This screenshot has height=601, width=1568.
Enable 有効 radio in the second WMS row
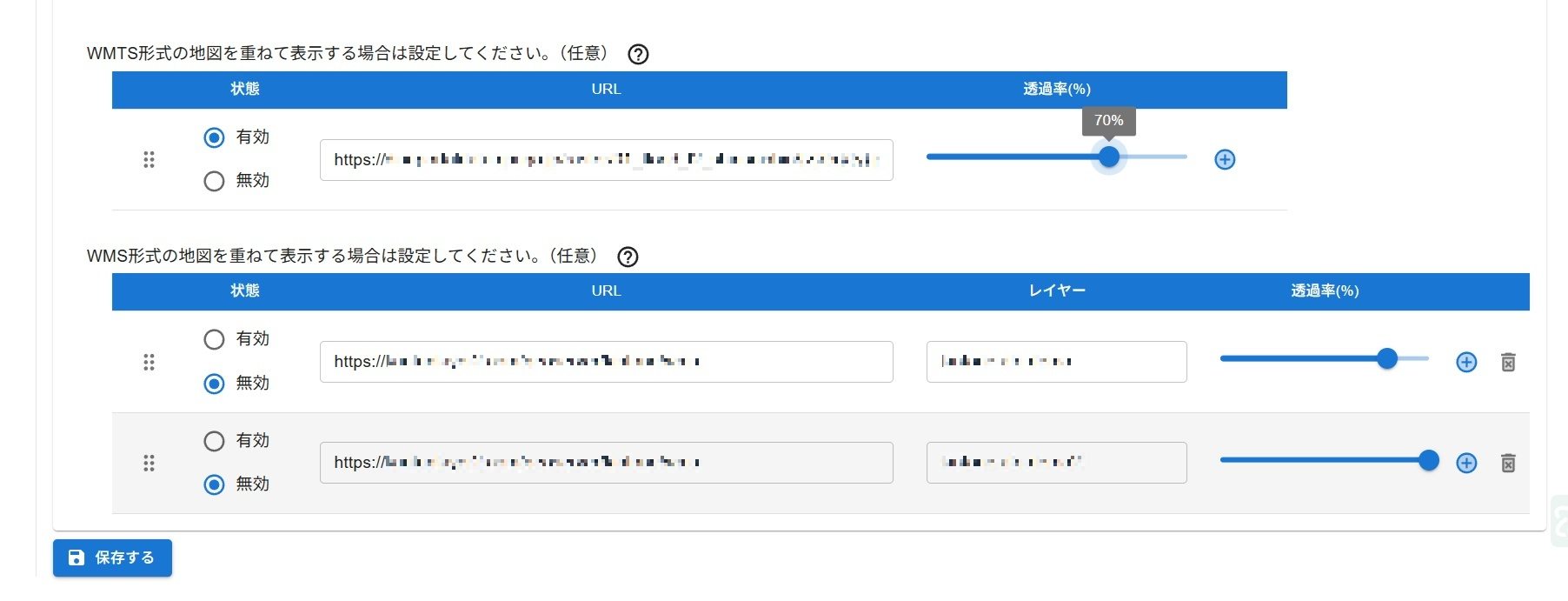click(x=214, y=441)
